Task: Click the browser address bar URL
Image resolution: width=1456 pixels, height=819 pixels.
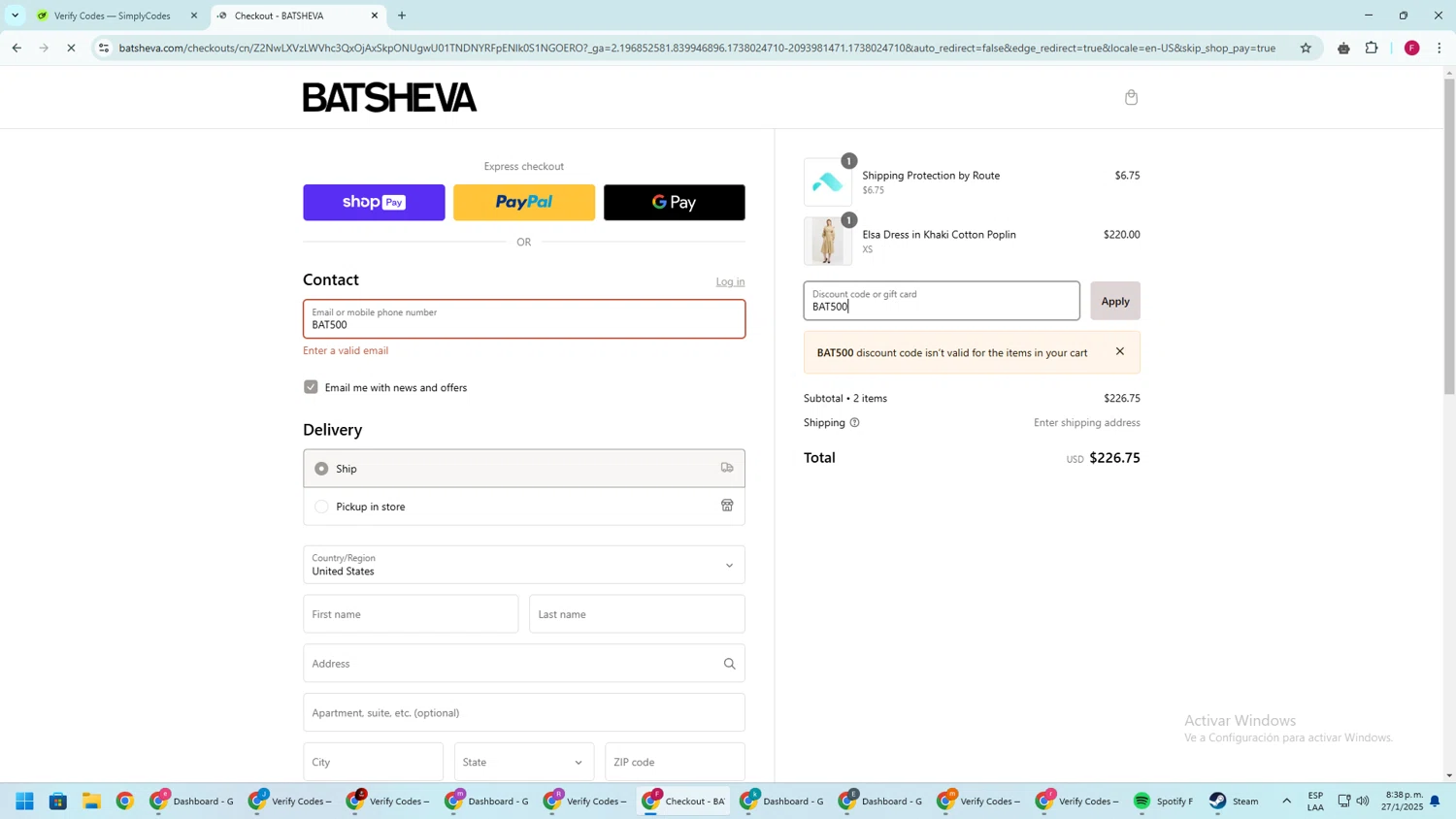Action: [697, 48]
